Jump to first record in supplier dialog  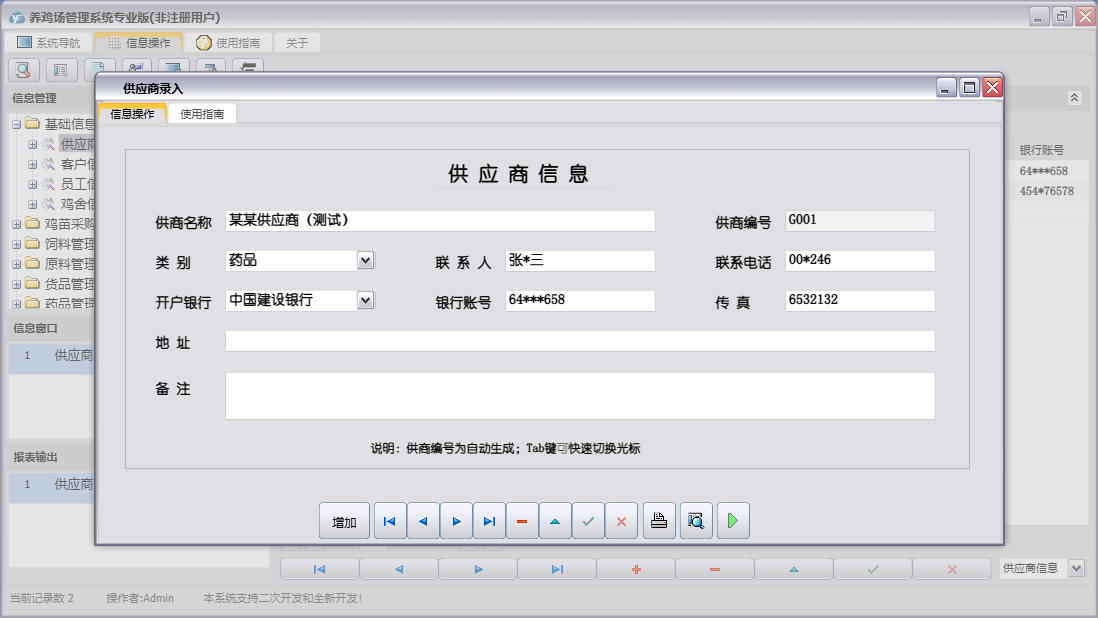[x=390, y=521]
